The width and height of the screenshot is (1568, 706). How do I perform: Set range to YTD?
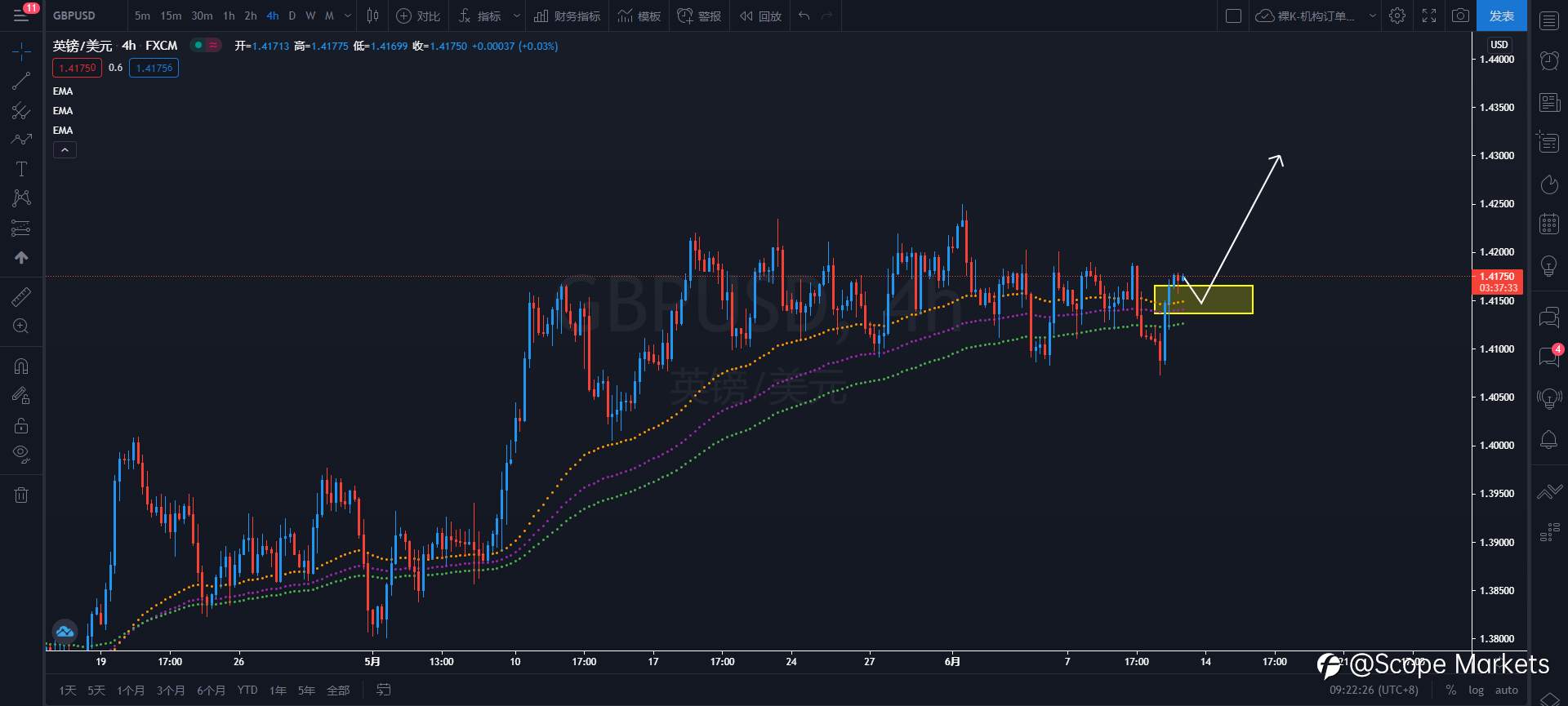point(247,690)
